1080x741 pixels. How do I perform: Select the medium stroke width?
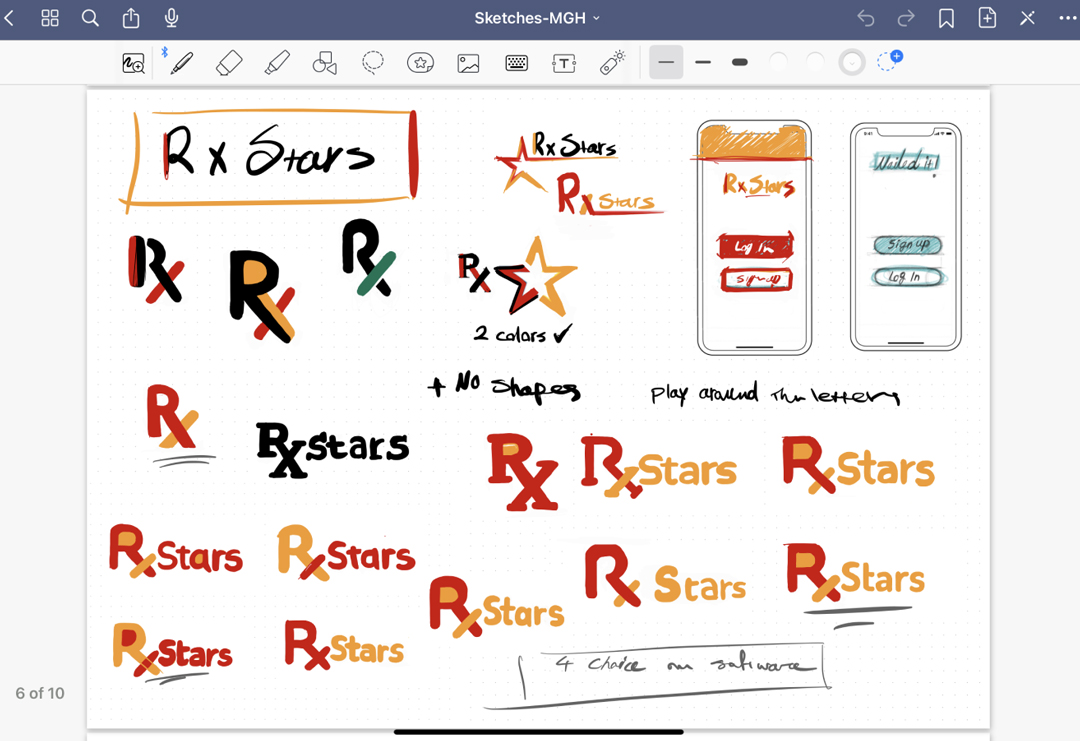click(703, 63)
